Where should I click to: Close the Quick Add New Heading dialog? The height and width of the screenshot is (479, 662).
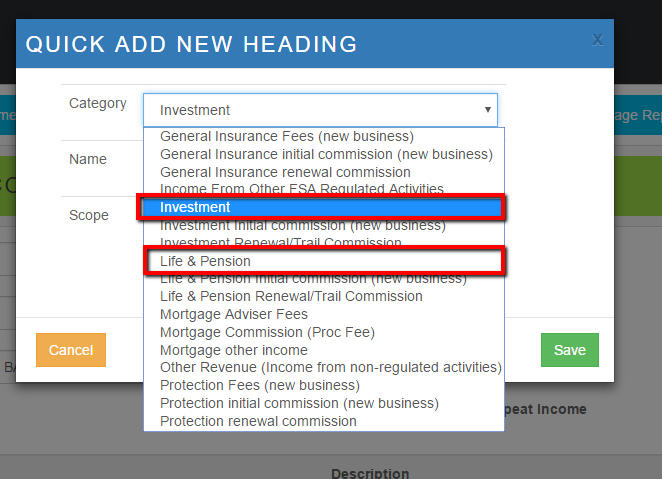pyautogui.click(x=597, y=40)
